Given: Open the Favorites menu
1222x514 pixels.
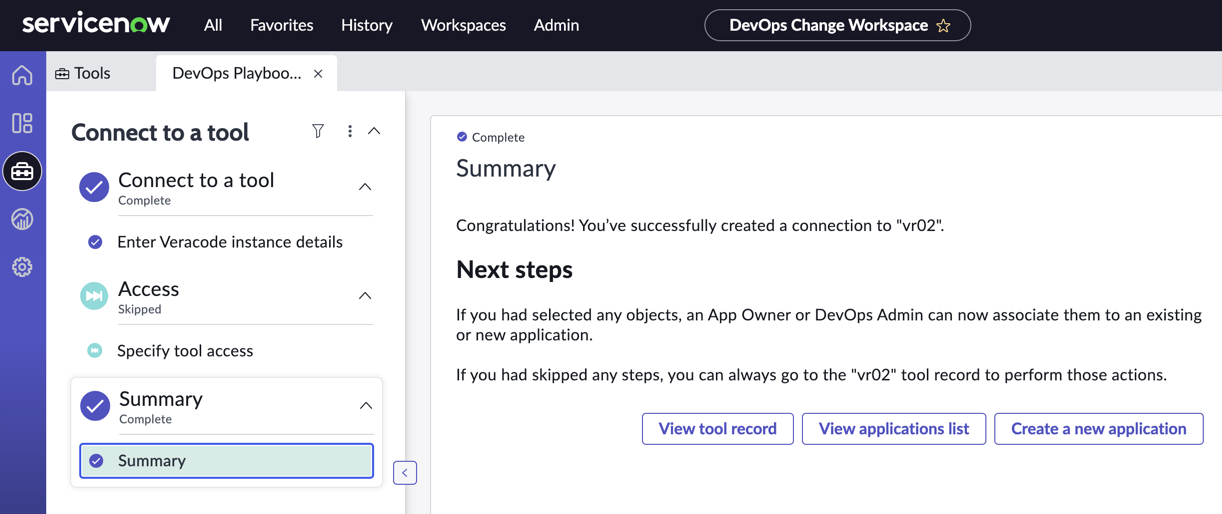Looking at the screenshot, I should [282, 25].
